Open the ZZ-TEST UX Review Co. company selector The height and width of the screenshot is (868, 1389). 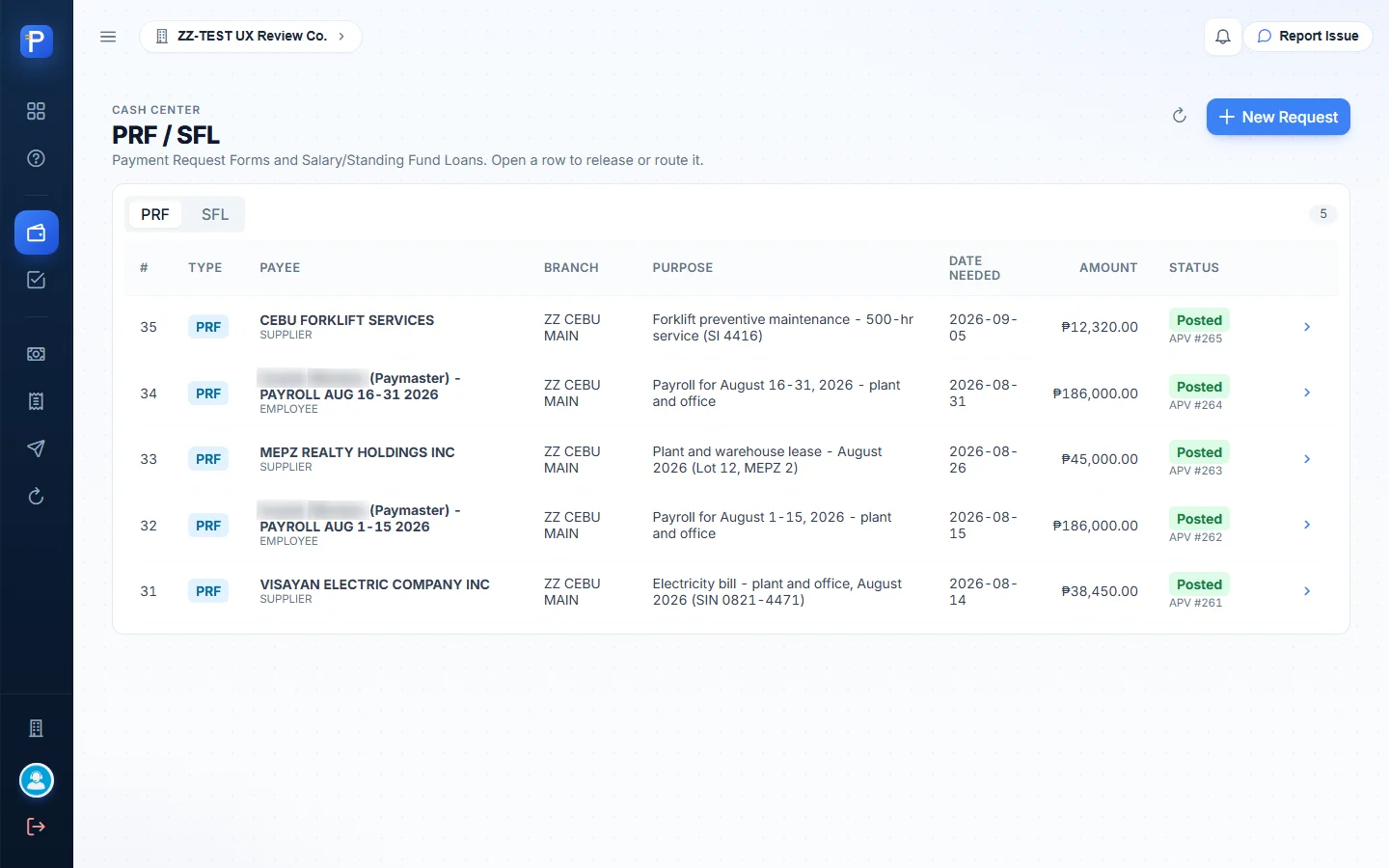(x=251, y=36)
